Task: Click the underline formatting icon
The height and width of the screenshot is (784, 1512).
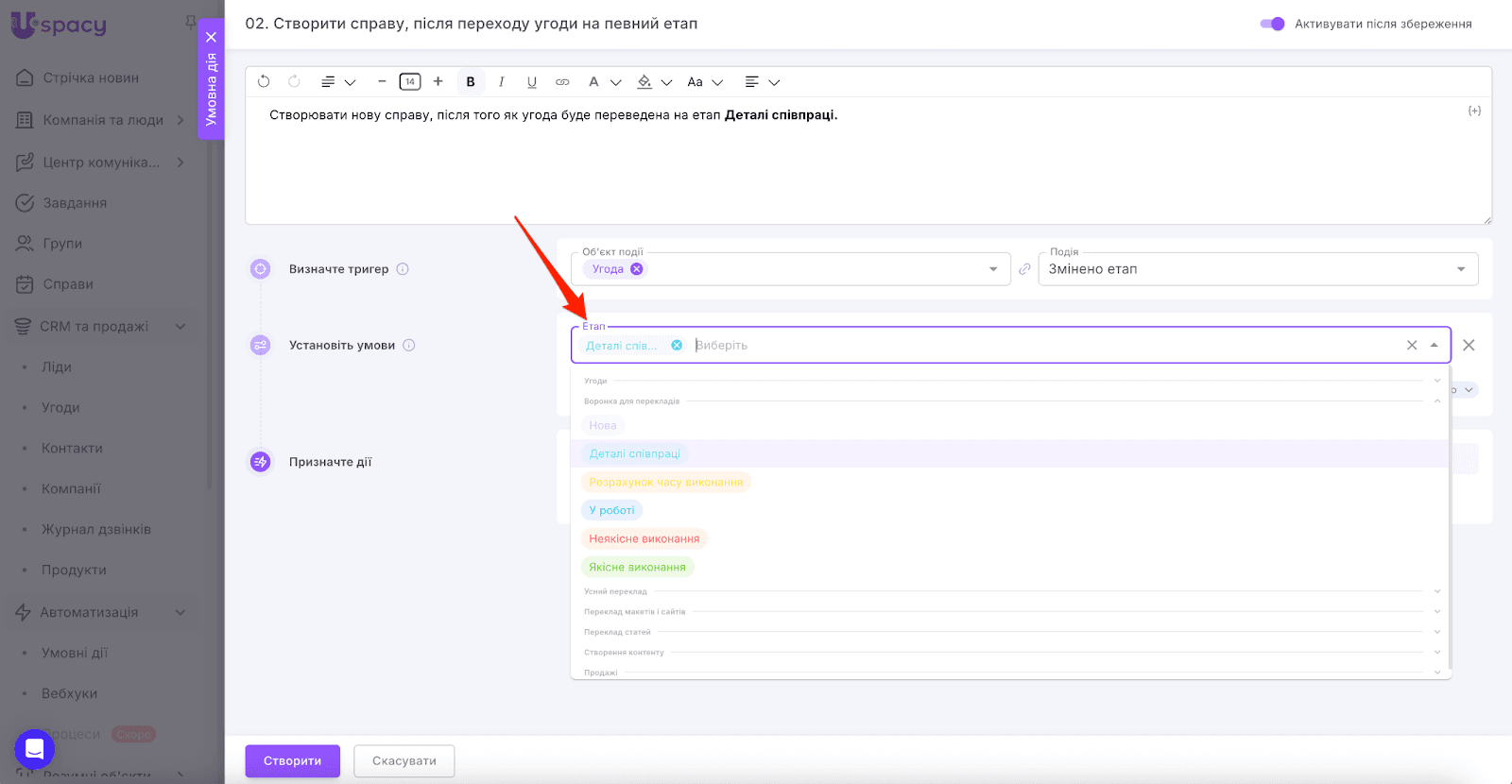Action: [x=532, y=82]
